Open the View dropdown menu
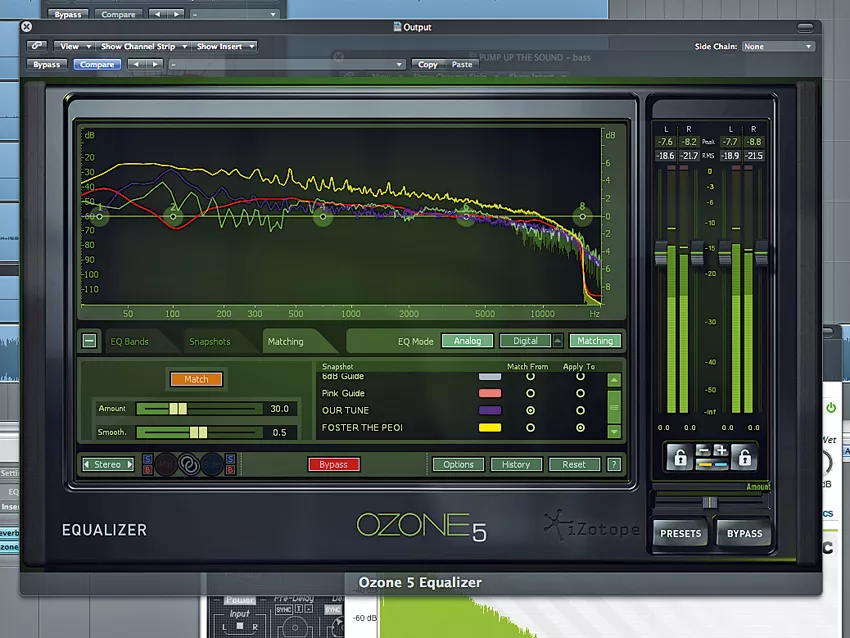The width and height of the screenshot is (850, 638). tap(75, 46)
